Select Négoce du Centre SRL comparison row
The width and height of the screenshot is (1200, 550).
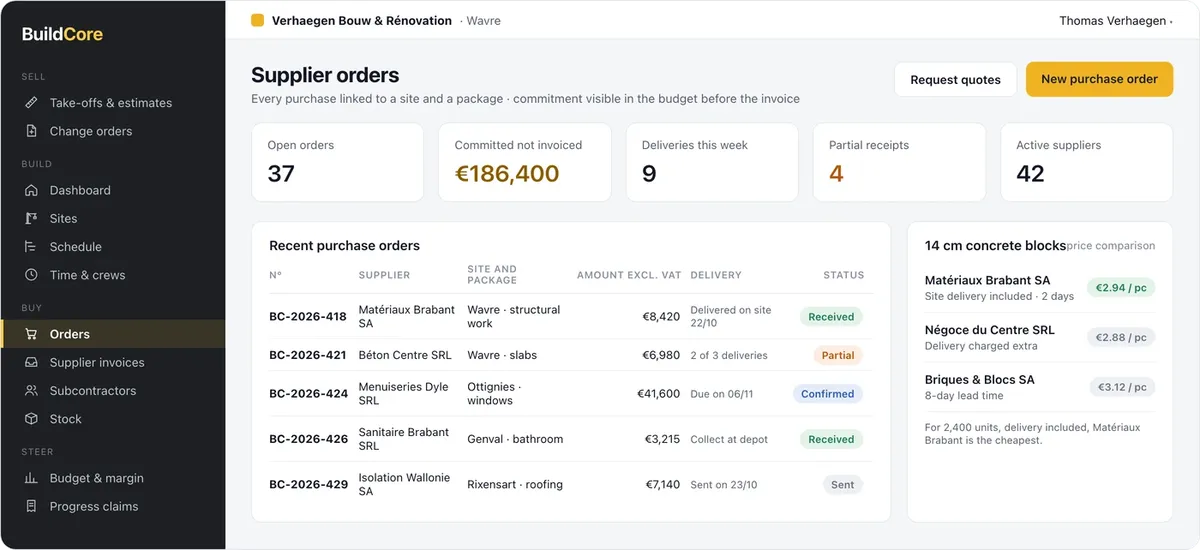[1040, 337]
